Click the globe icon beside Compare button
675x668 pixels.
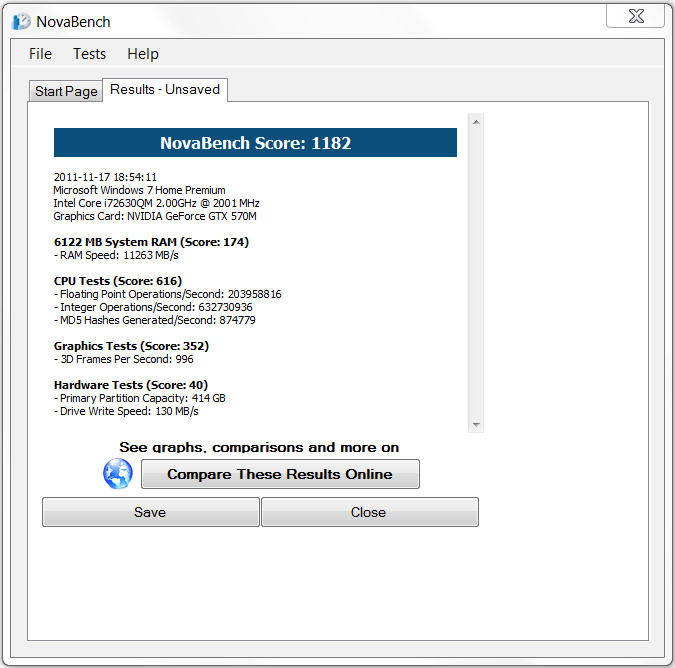118,473
